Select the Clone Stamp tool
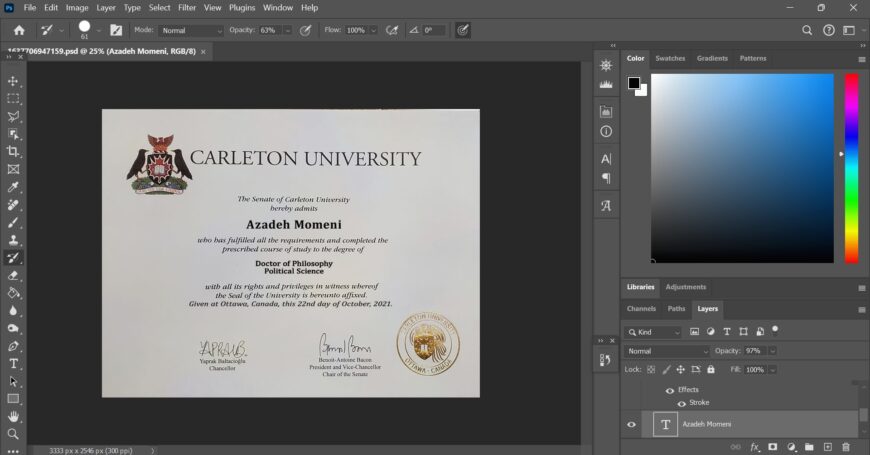 coord(13,240)
